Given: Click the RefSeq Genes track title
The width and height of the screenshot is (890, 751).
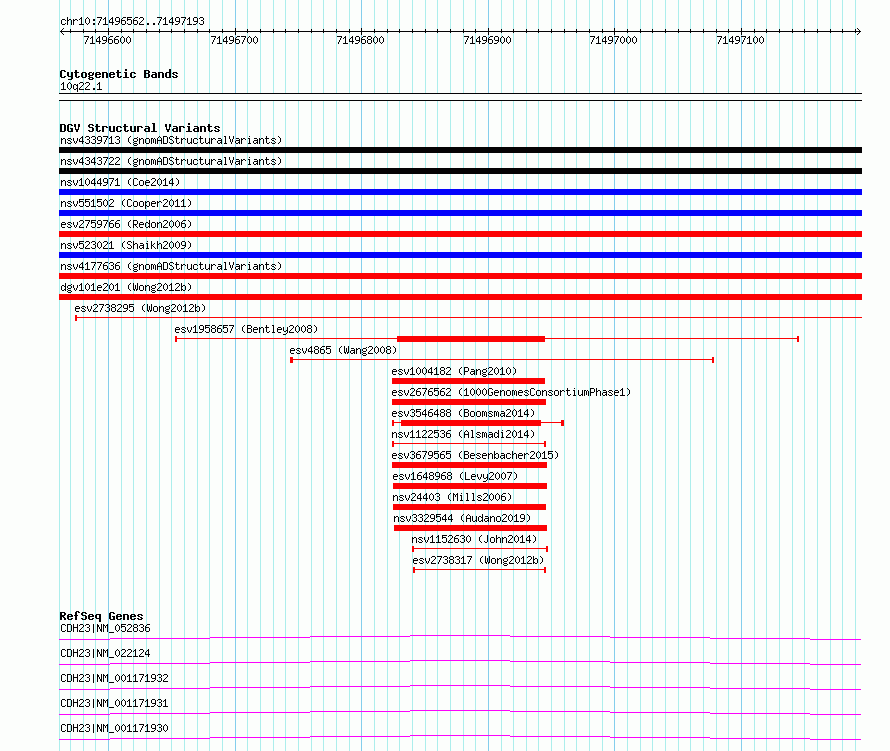Looking at the screenshot, I should pyautogui.click(x=102, y=616).
